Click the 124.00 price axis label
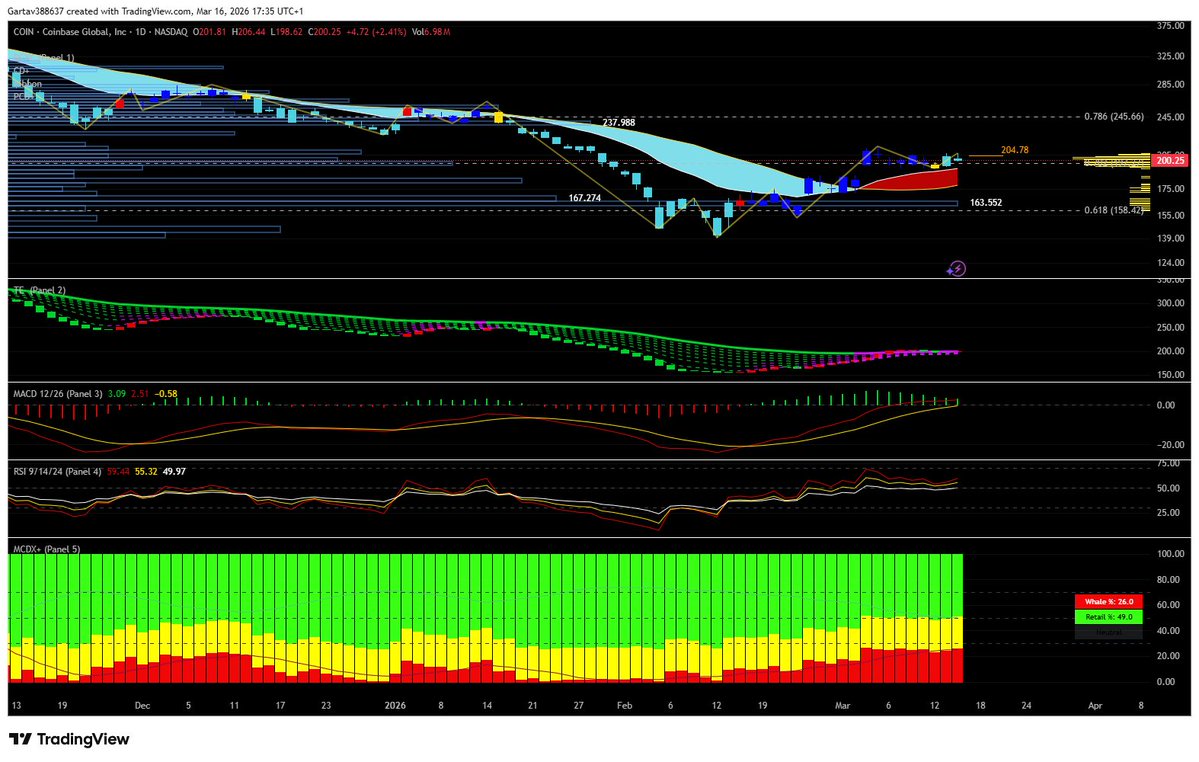1199x762 pixels. [x=1171, y=263]
